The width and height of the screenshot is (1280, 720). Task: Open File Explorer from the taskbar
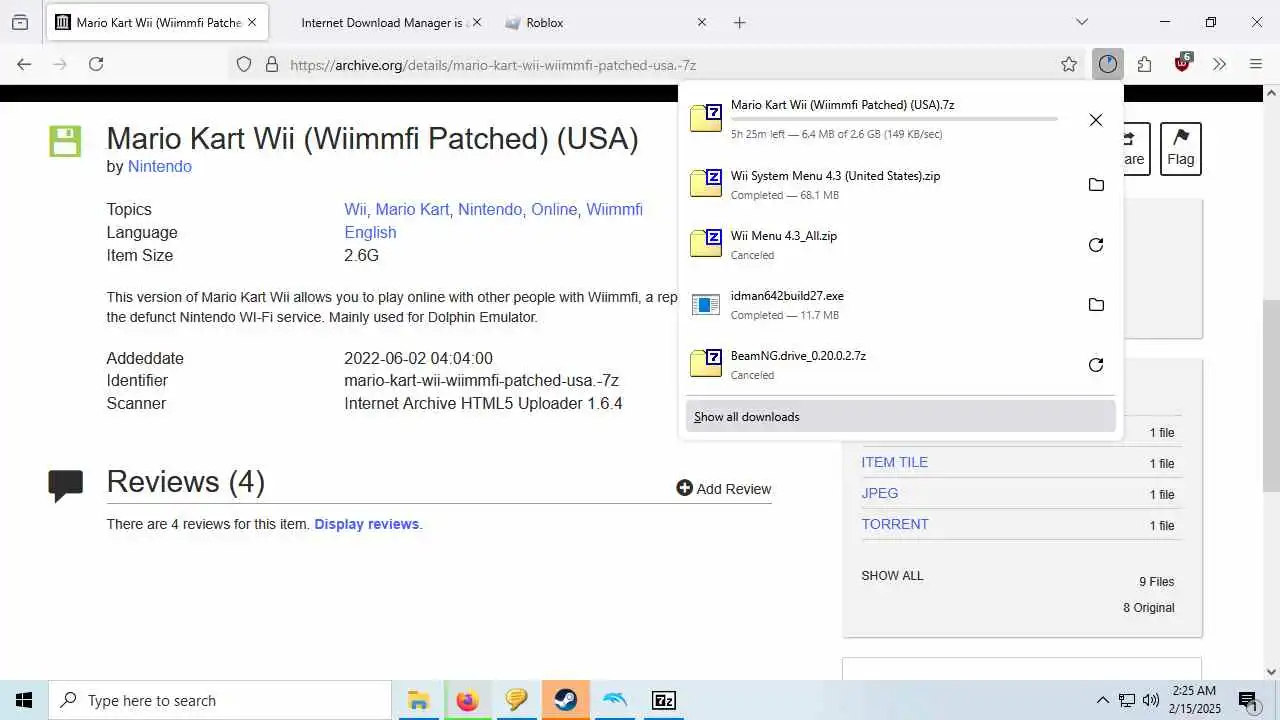[x=418, y=700]
